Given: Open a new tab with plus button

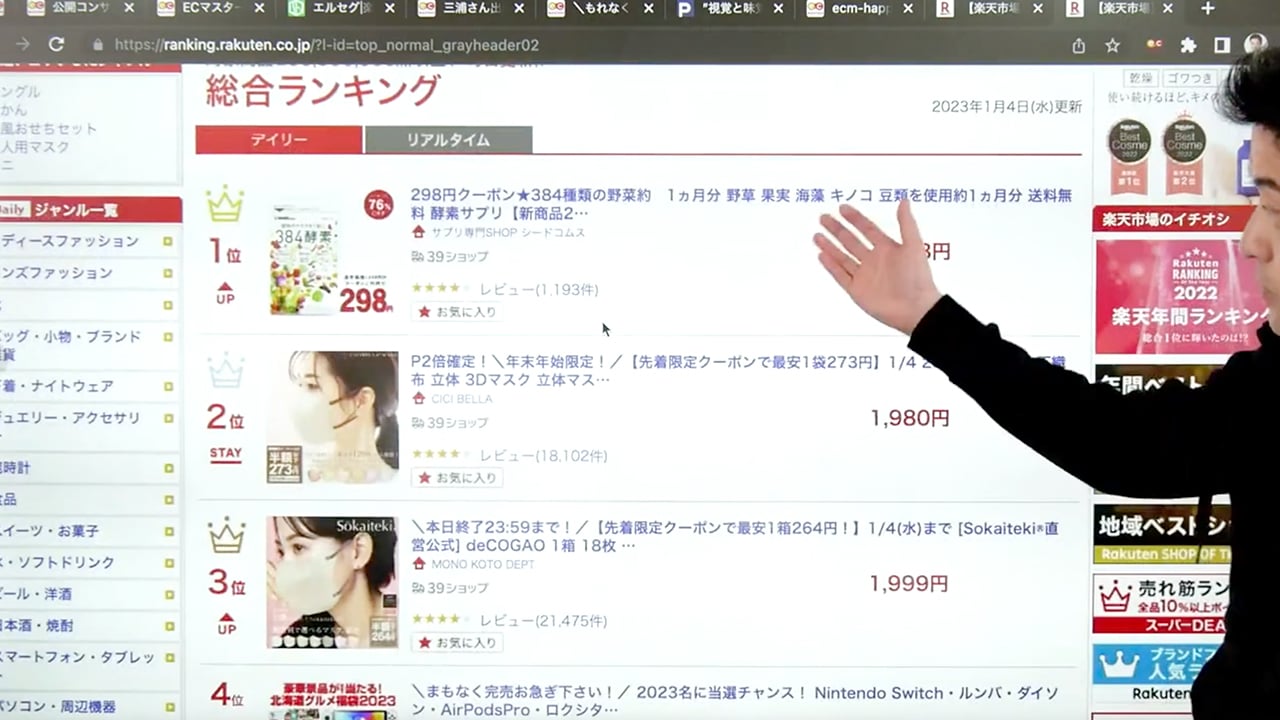Looking at the screenshot, I should click(1207, 8).
